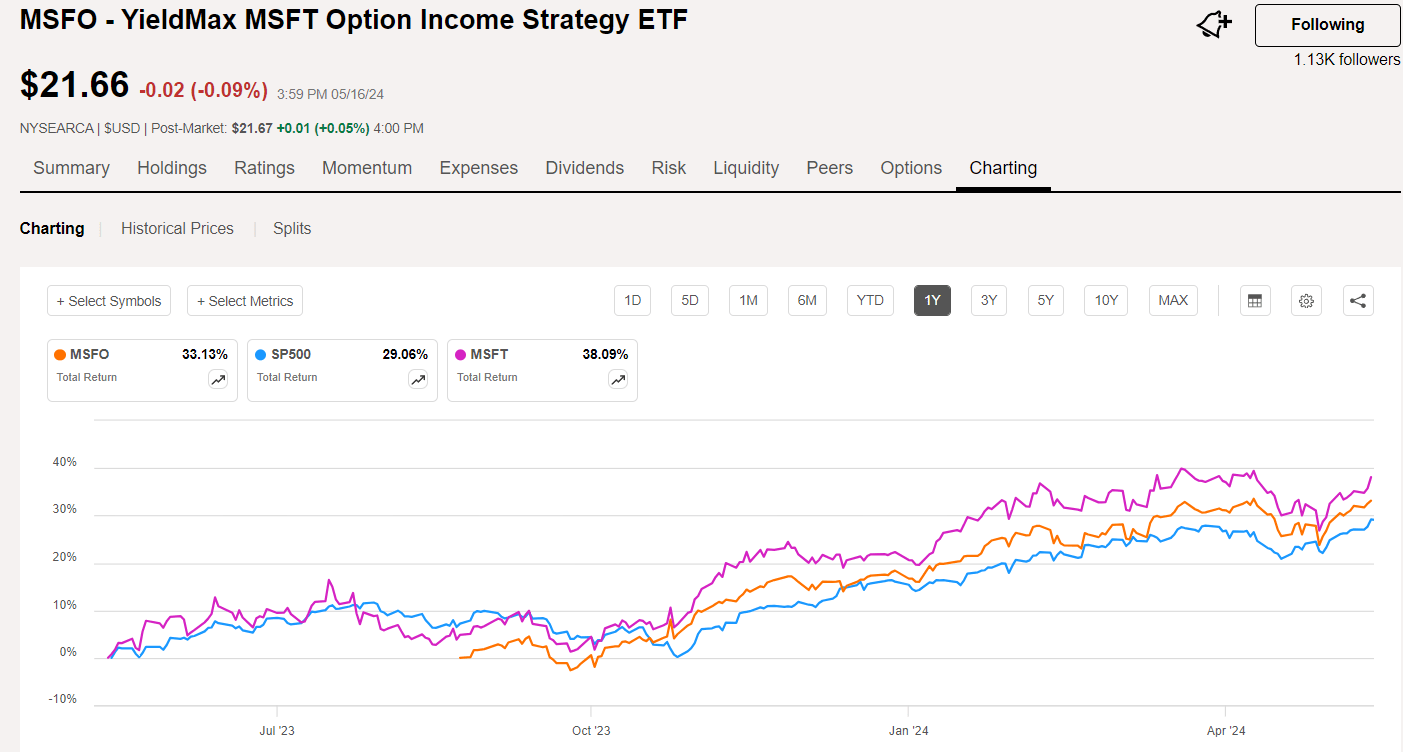Open the chart settings gear icon
The height and width of the screenshot is (752, 1403).
(1306, 300)
